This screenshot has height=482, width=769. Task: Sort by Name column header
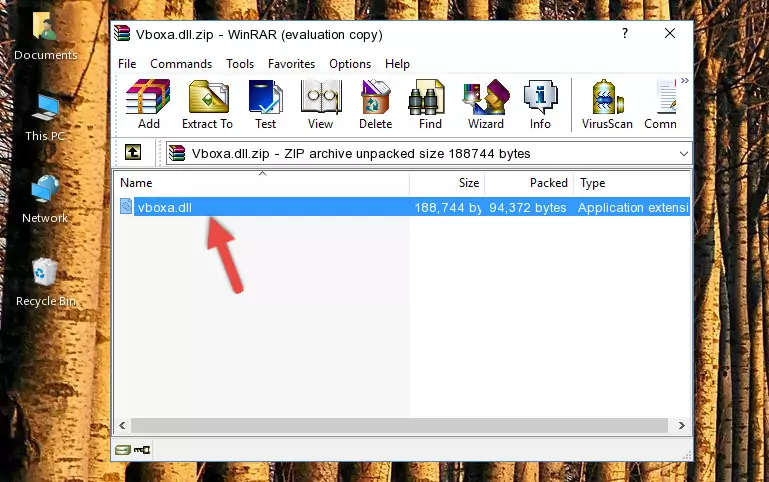point(262,183)
